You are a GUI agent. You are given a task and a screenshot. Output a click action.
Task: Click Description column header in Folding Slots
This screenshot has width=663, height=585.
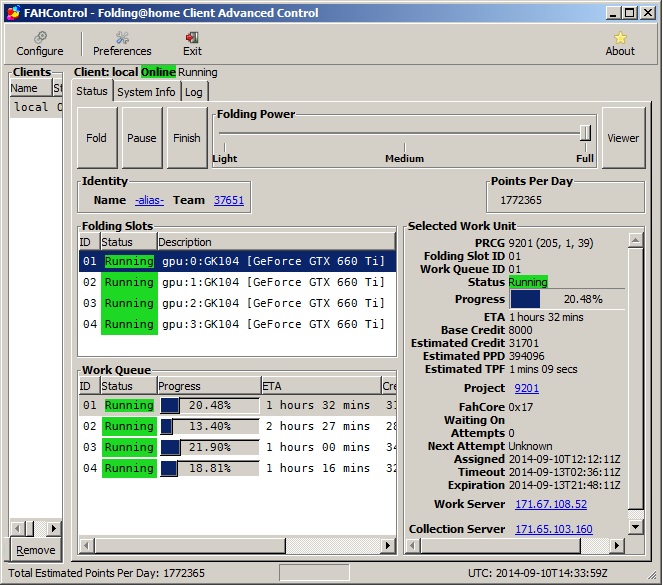tap(276, 242)
